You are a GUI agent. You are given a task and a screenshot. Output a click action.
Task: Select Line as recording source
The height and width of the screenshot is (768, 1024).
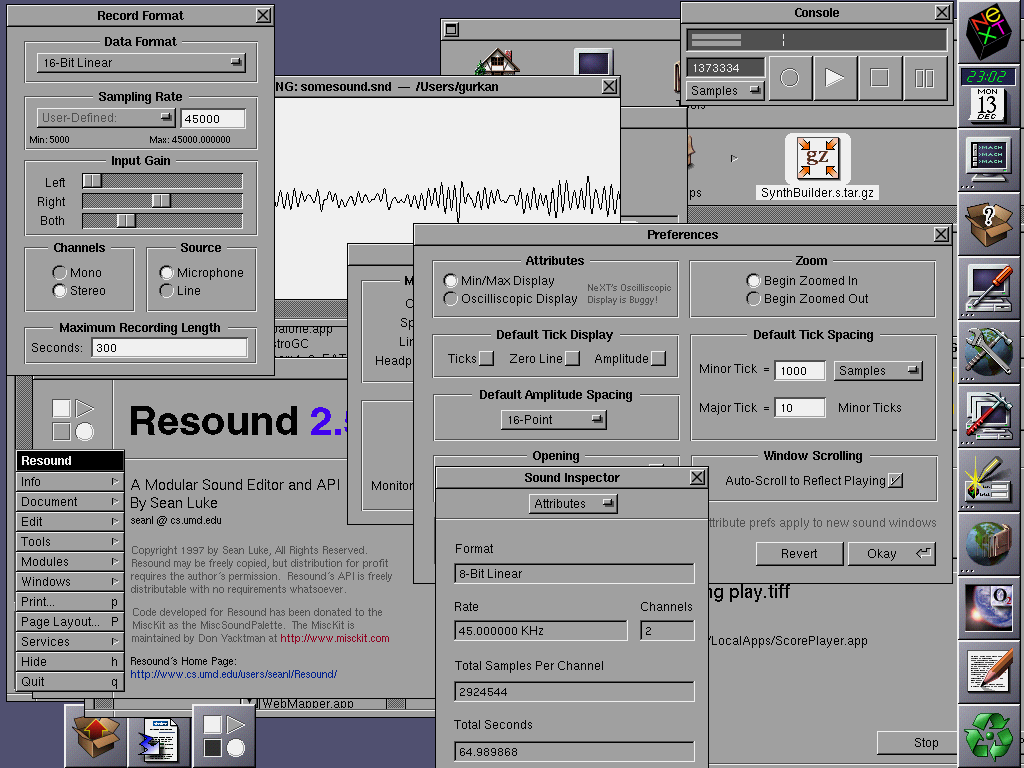click(x=167, y=291)
